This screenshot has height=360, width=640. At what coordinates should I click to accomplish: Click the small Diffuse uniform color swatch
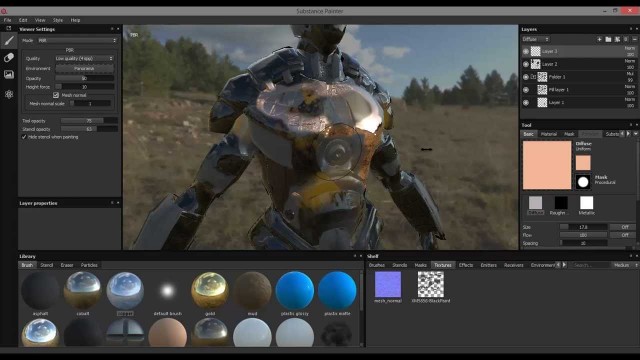[x=583, y=162]
